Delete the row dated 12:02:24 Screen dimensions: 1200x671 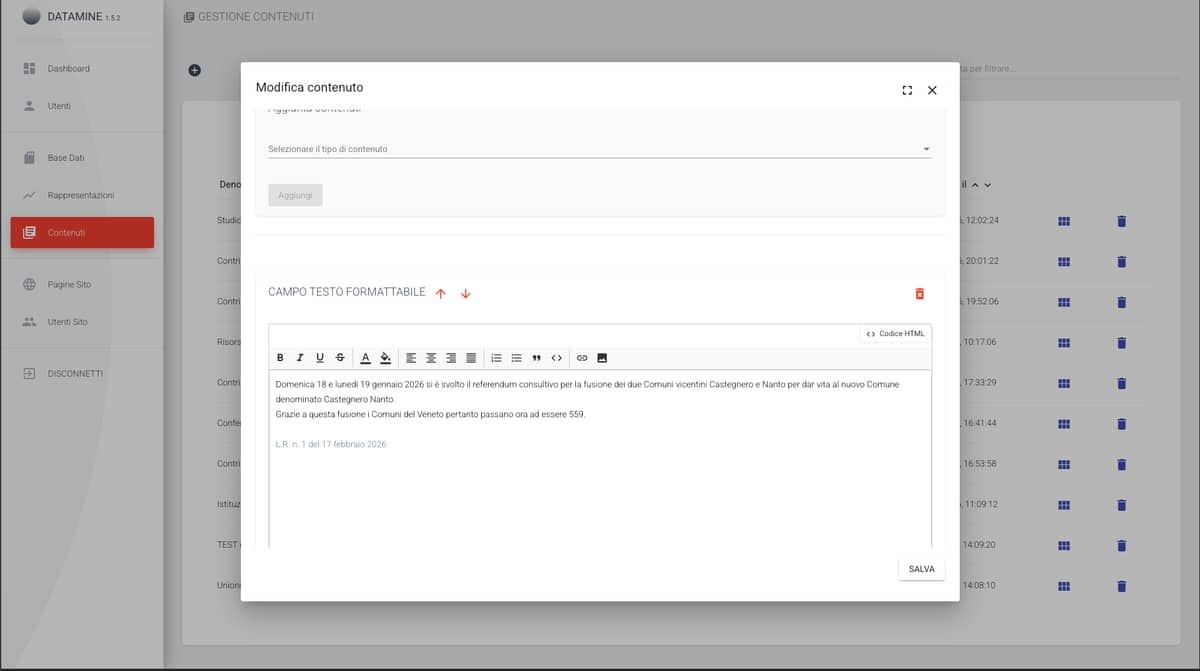1121,221
